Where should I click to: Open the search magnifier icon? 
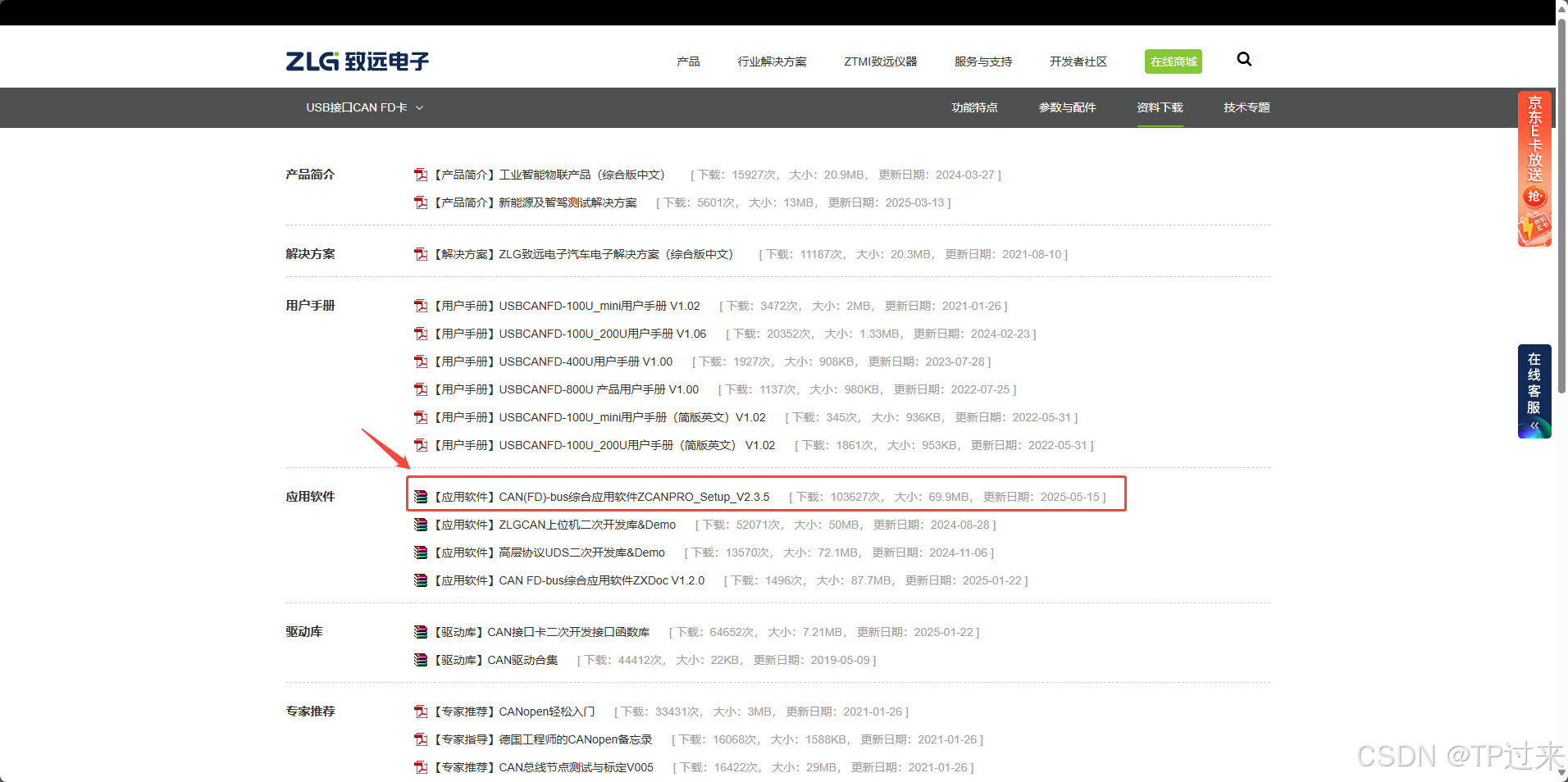point(1244,59)
